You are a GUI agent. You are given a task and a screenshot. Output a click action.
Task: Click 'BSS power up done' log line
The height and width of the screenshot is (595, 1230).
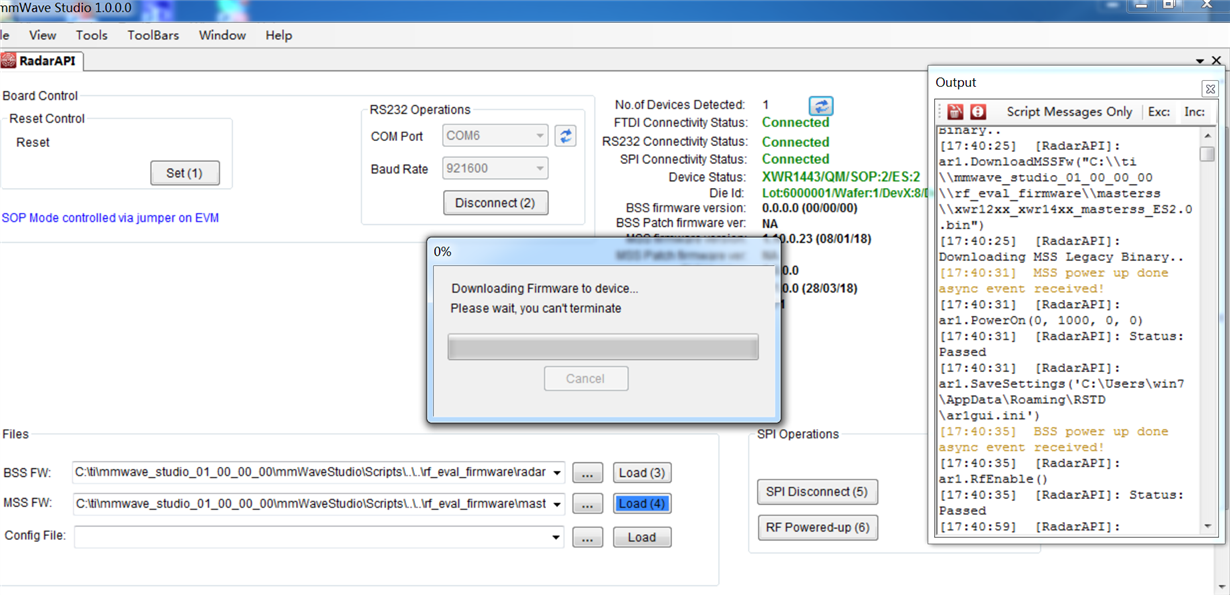tap(1053, 440)
